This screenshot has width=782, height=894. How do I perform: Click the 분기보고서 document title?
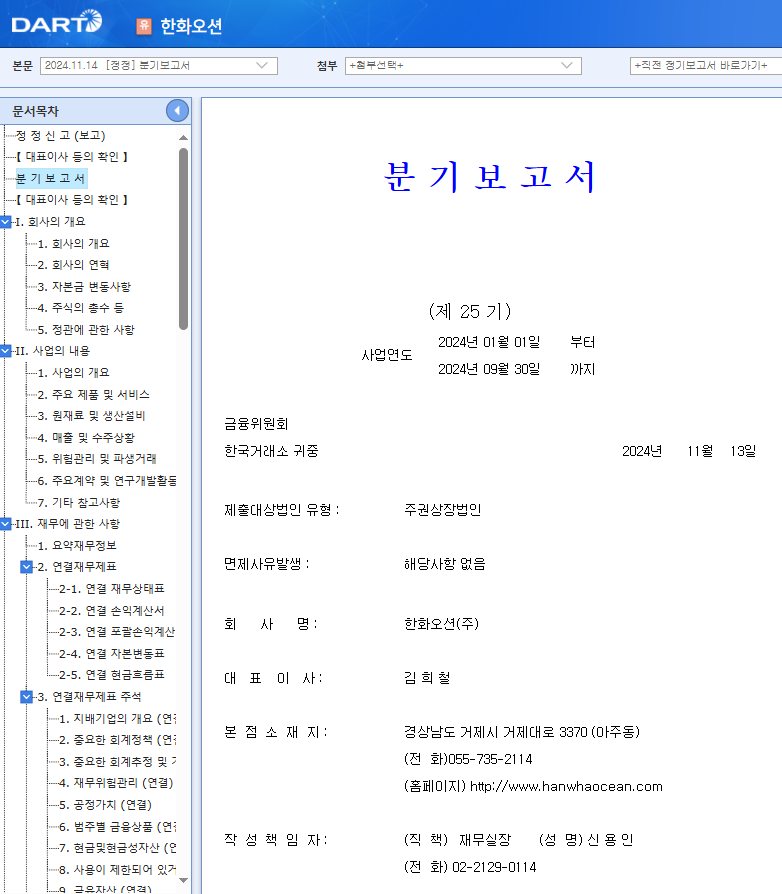click(490, 177)
